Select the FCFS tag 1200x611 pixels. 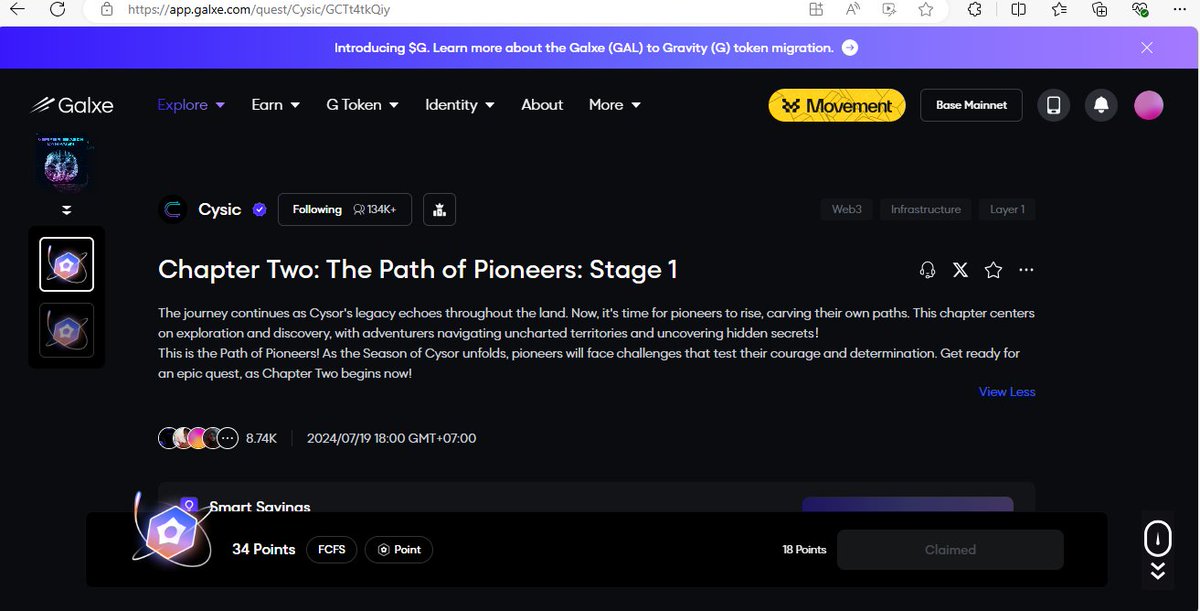click(x=331, y=549)
